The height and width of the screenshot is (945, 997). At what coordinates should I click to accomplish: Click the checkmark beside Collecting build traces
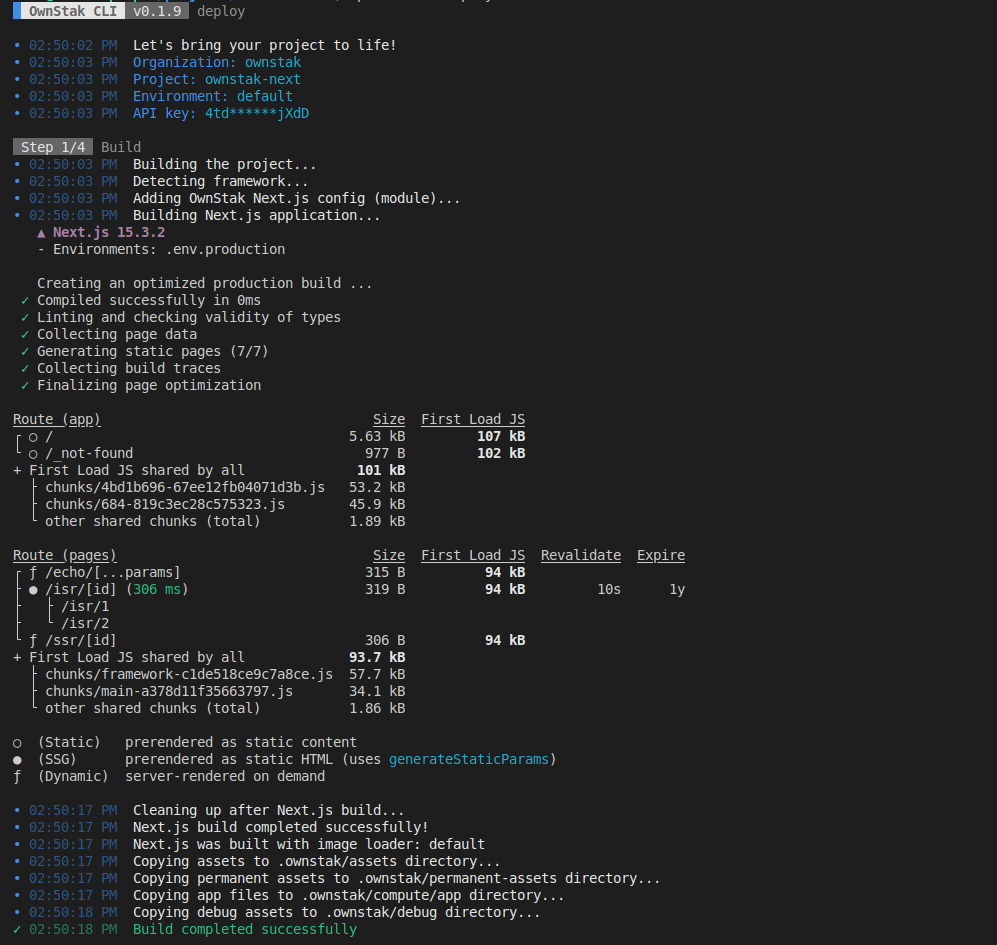[25, 368]
